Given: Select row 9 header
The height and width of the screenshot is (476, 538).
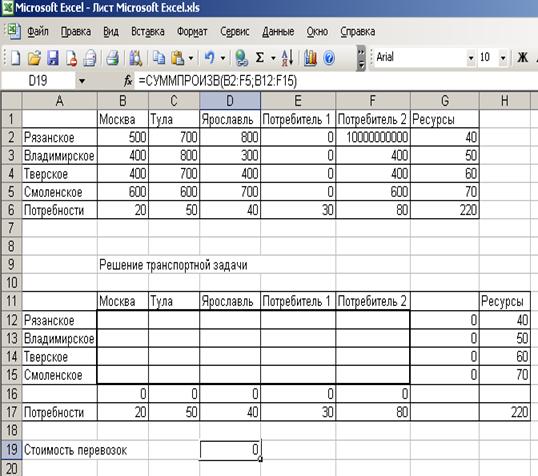Looking at the screenshot, I should (11, 264).
